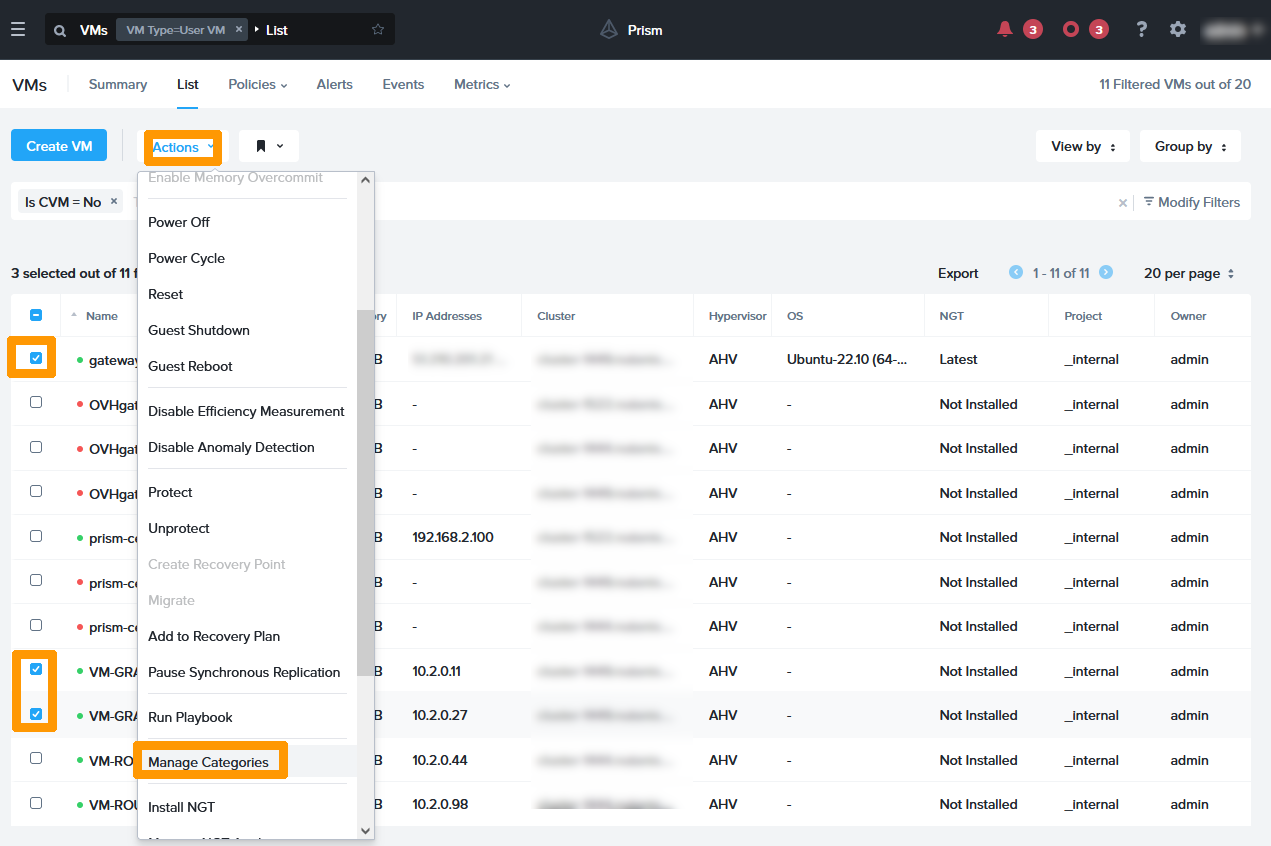The width and height of the screenshot is (1271, 846).
Task: Open the red bell alerts icon
Action: [1005, 30]
